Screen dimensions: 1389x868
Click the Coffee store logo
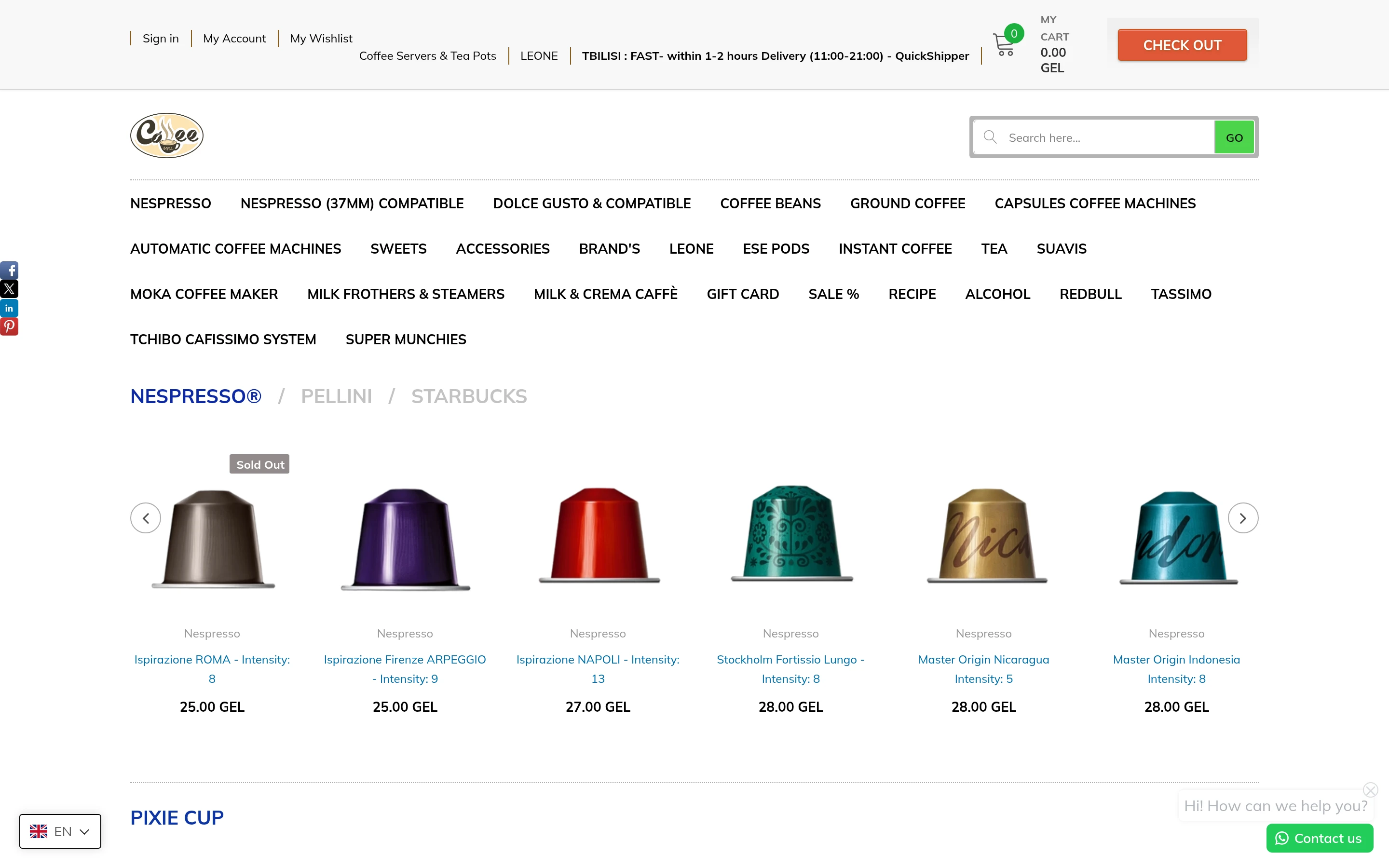click(x=166, y=136)
